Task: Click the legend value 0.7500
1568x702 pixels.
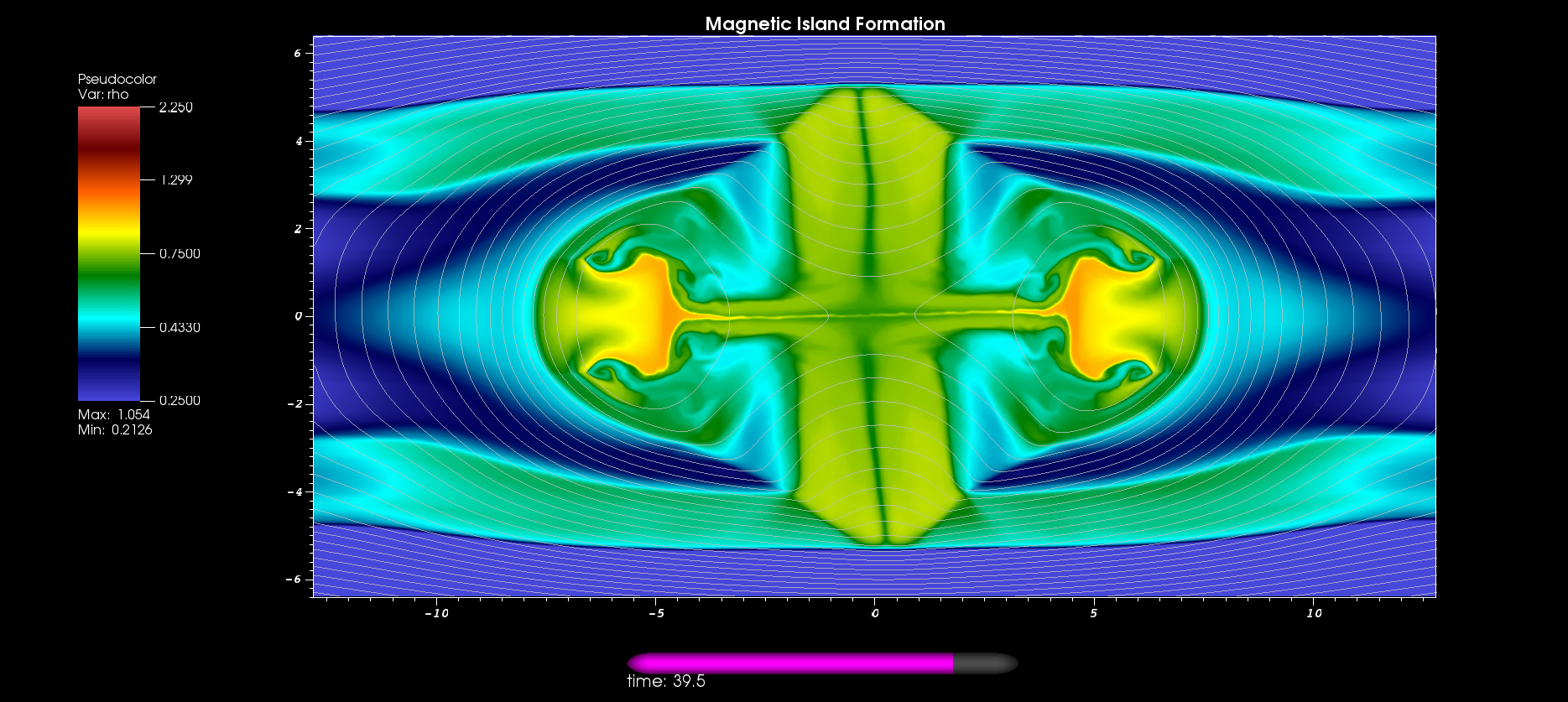Action: tap(180, 253)
